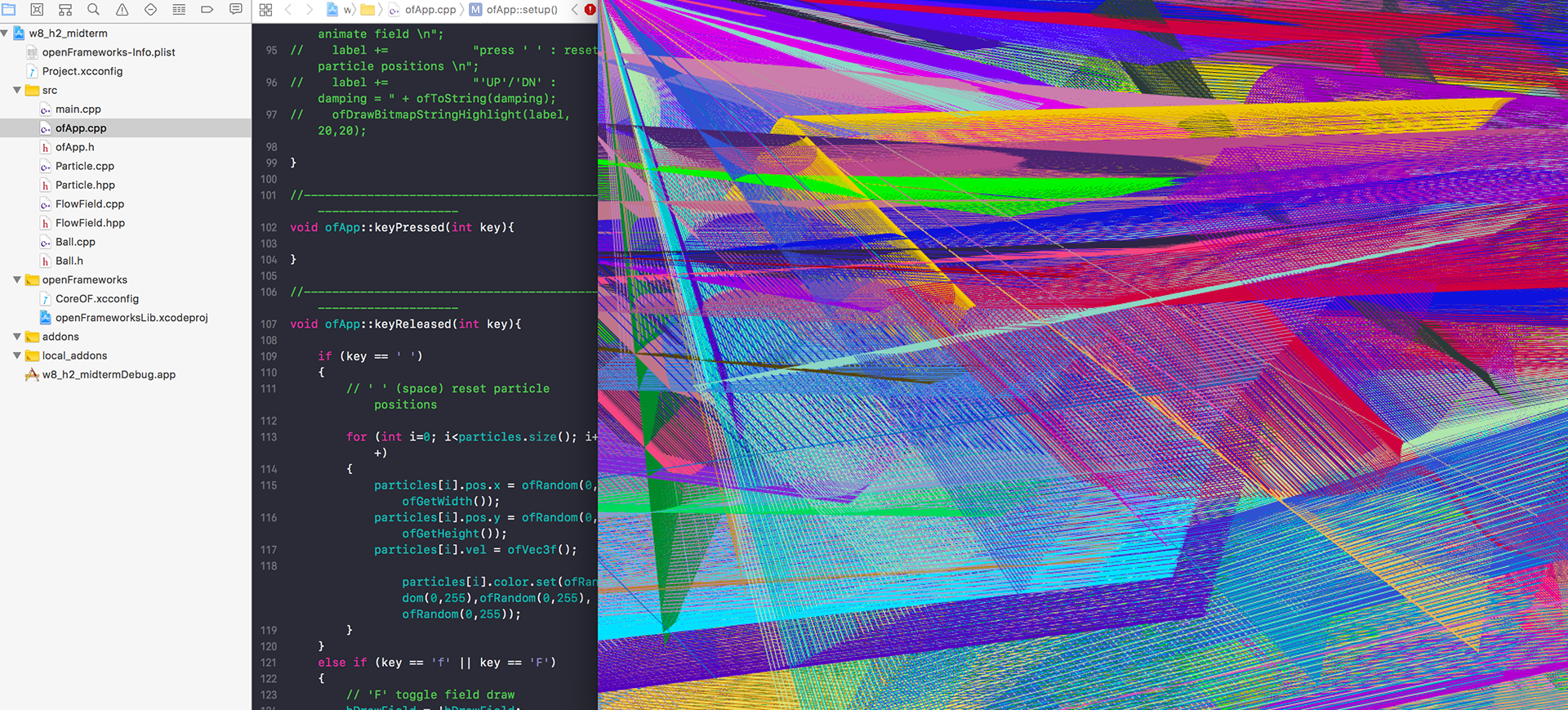Click 'ofGetWidth()' in the editor
This screenshot has width=1568, height=710.
[x=448, y=502]
